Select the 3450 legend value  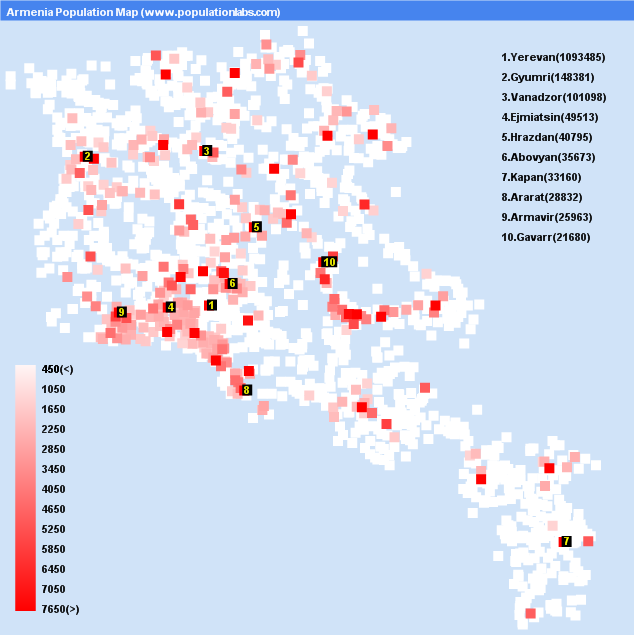(x=53, y=469)
